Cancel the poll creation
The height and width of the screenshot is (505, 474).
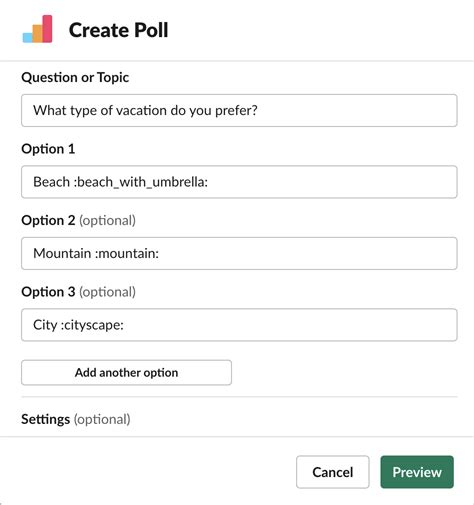pyautogui.click(x=333, y=472)
